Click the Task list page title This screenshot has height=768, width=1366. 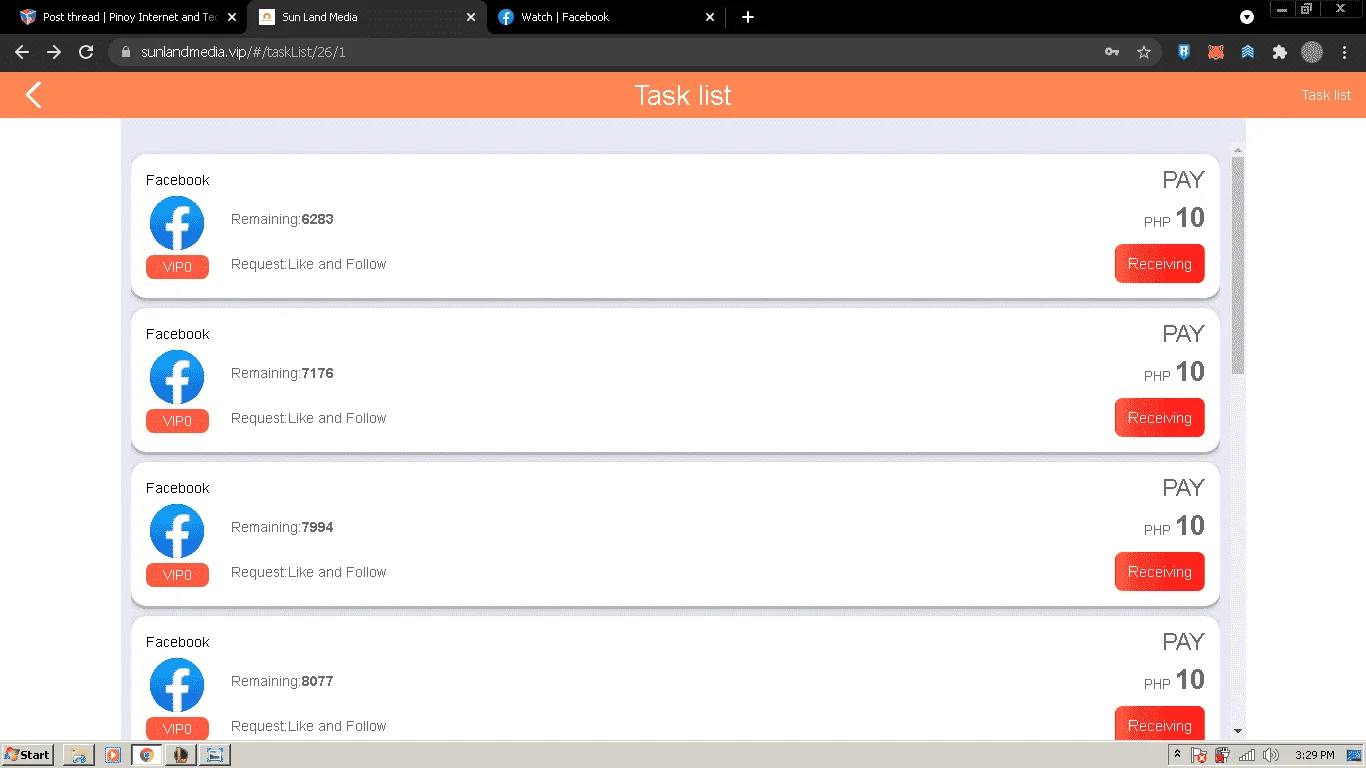click(683, 95)
